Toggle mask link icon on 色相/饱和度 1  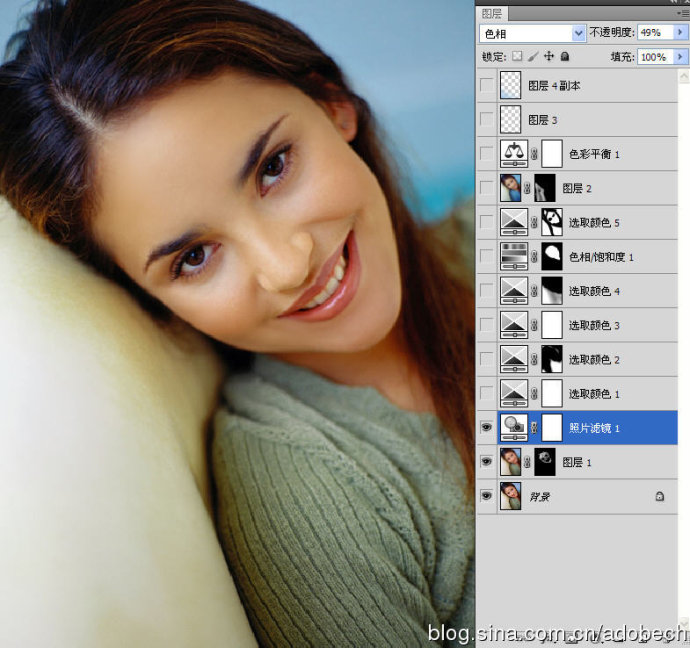click(x=534, y=256)
